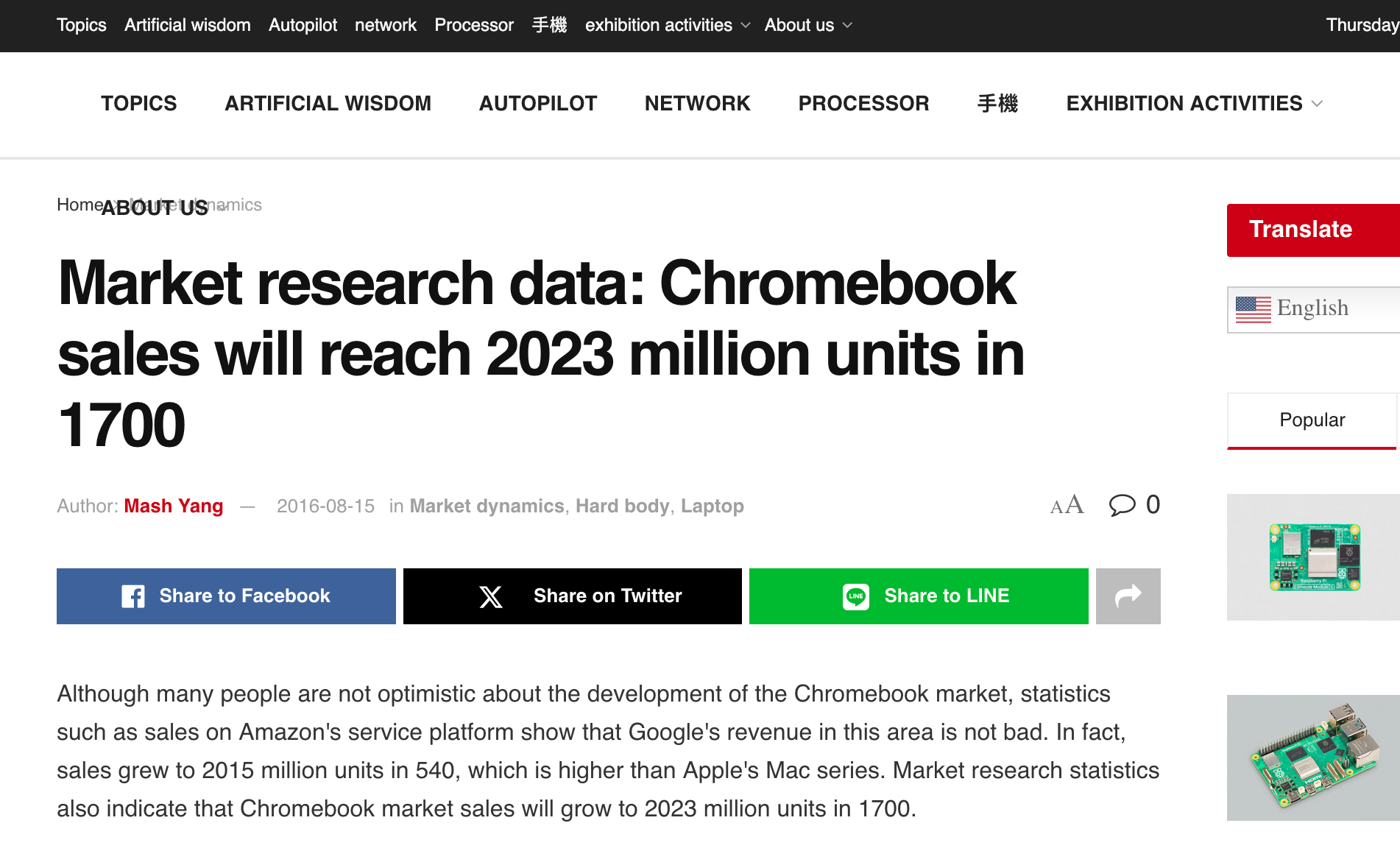1400x851 pixels.
Task: Click the article date 2016-08-15
Action: click(325, 506)
